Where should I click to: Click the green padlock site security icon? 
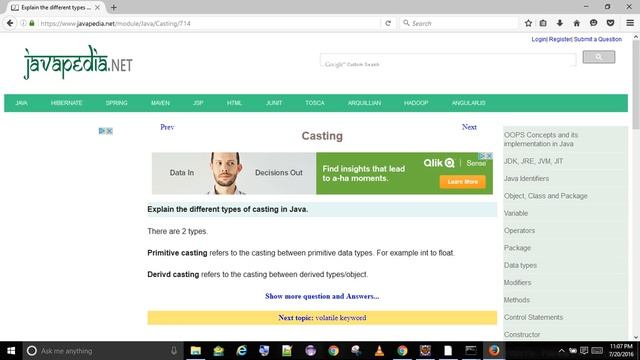pos(32,23)
